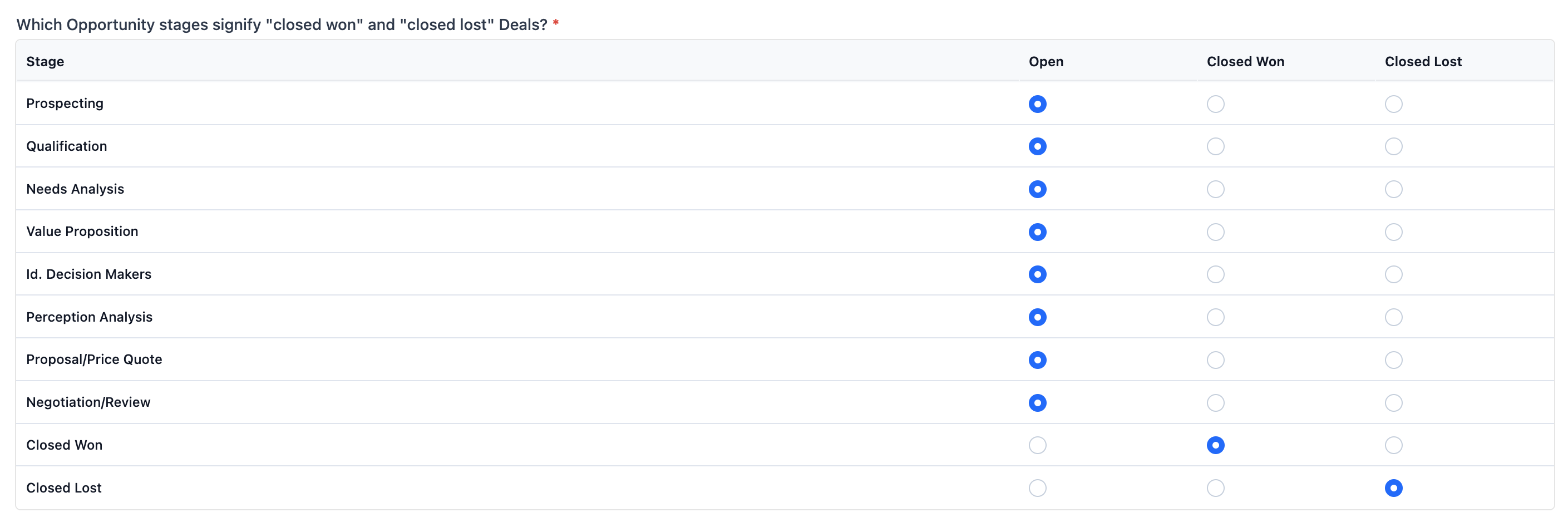This screenshot has height=522, width=1568.
Task: Set Value Proposition to Closed Won
Action: point(1215,232)
